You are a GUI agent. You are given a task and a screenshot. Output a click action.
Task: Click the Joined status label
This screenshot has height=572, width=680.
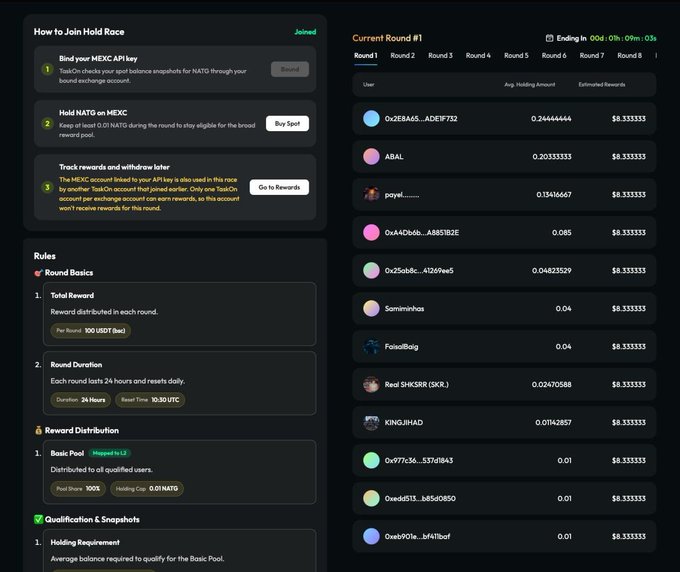[305, 32]
